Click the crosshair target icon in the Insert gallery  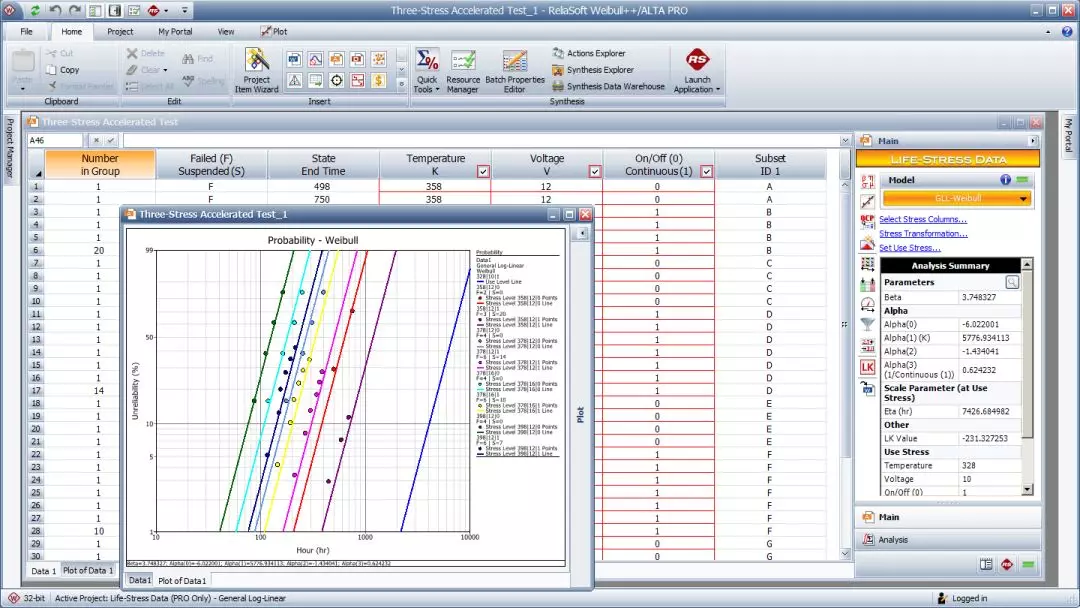[336, 81]
